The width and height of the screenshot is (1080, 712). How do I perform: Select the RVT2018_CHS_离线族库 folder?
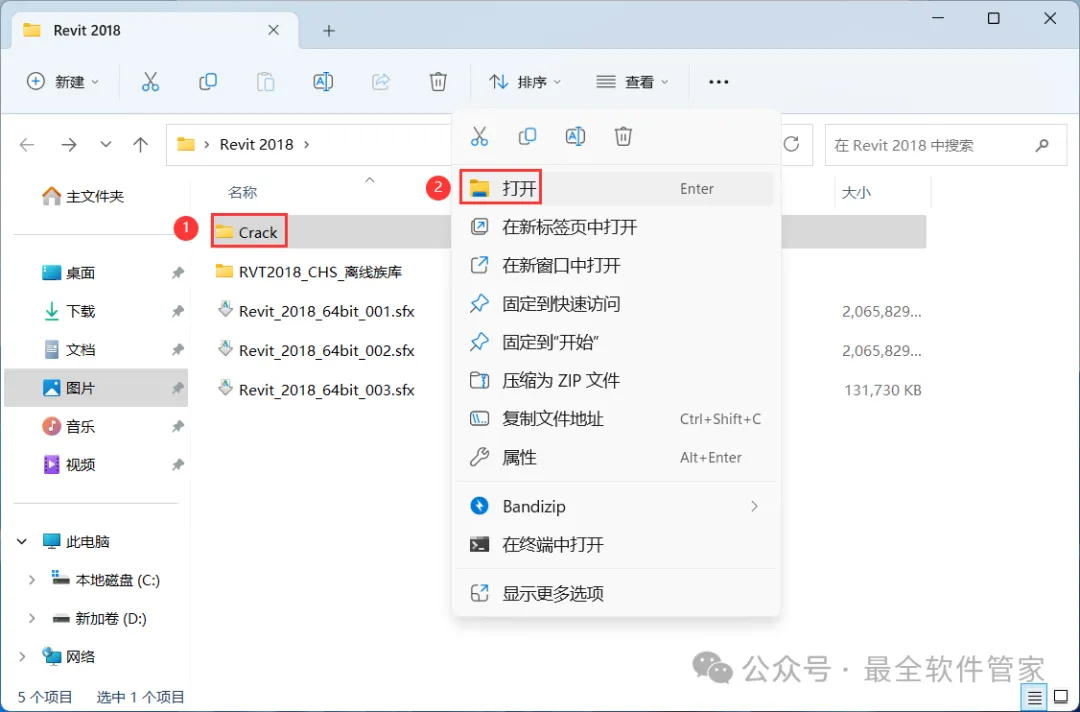(x=309, y=272)
